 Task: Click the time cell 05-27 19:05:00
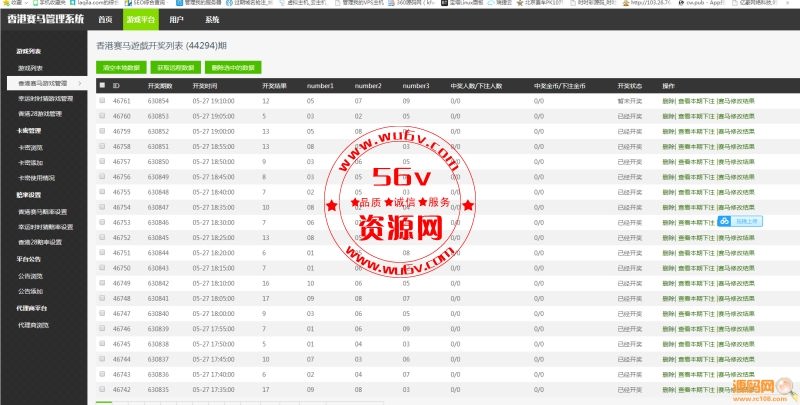click(x=213, y=116)
